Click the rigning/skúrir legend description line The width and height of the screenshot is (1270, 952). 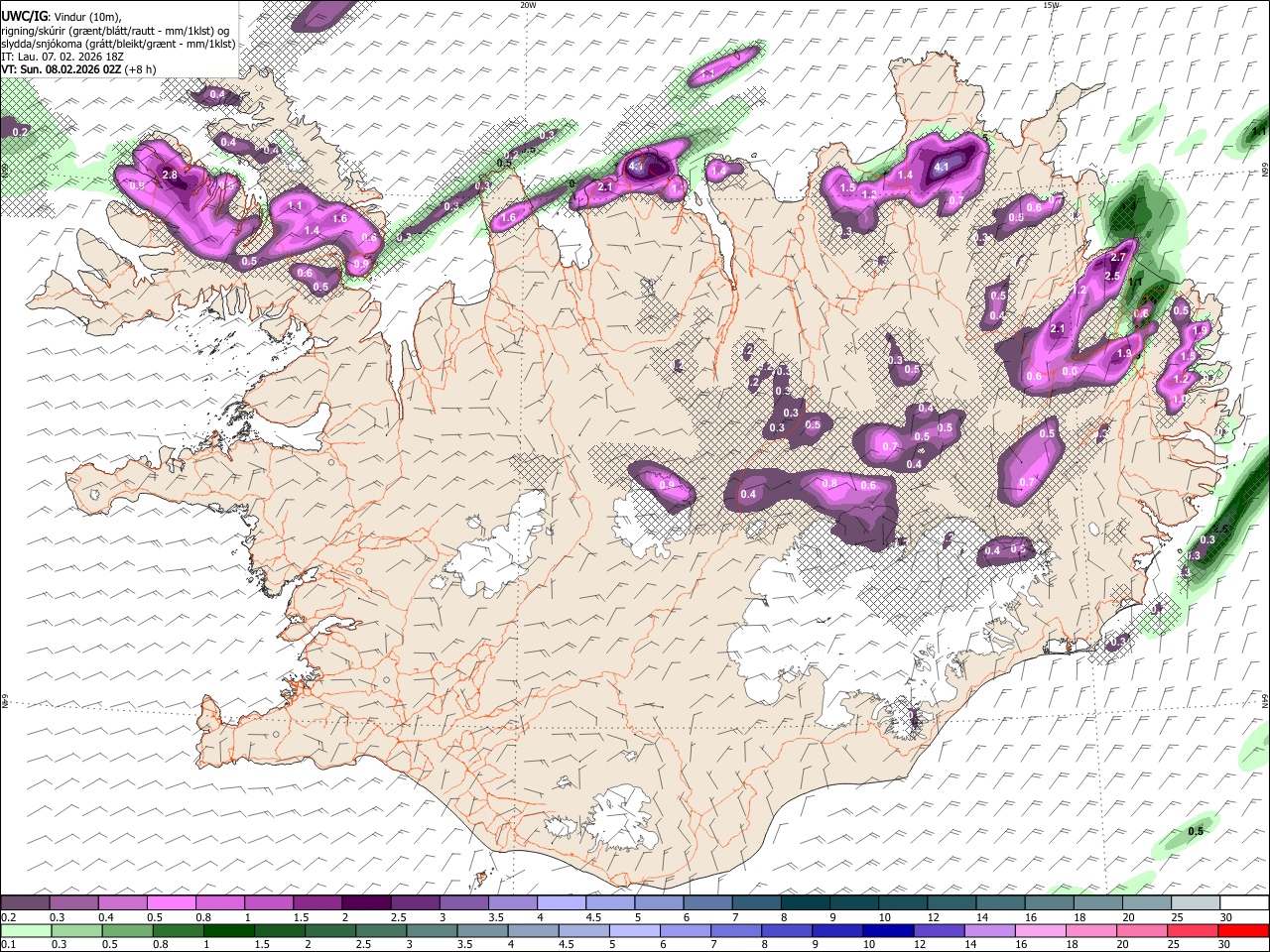click(x=114, y=31)
